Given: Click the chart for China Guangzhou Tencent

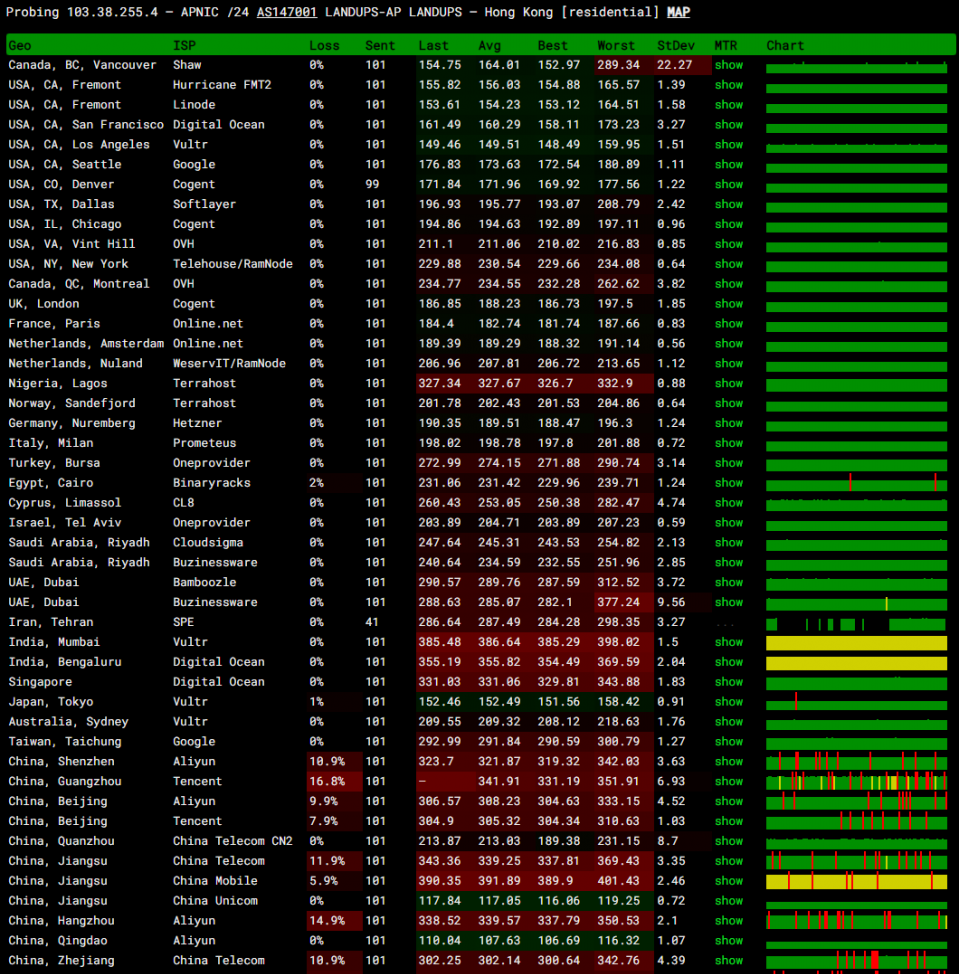Looking at the screenshot, I should coord(856,782).
